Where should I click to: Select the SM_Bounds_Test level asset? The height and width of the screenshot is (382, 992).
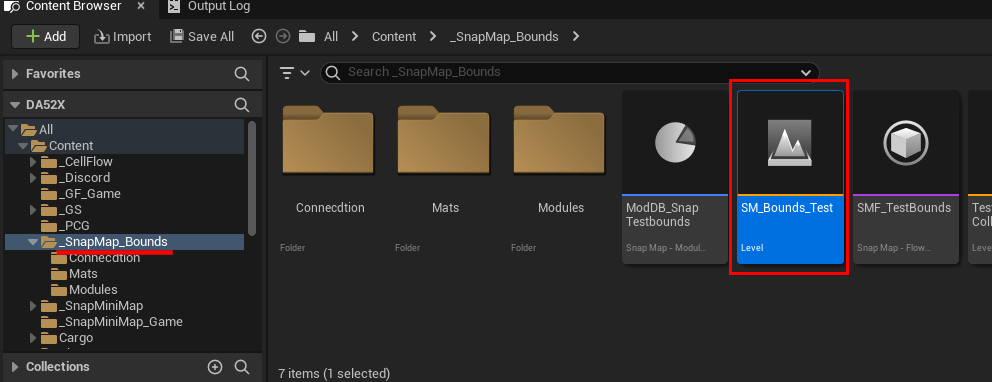pos(790,177)
